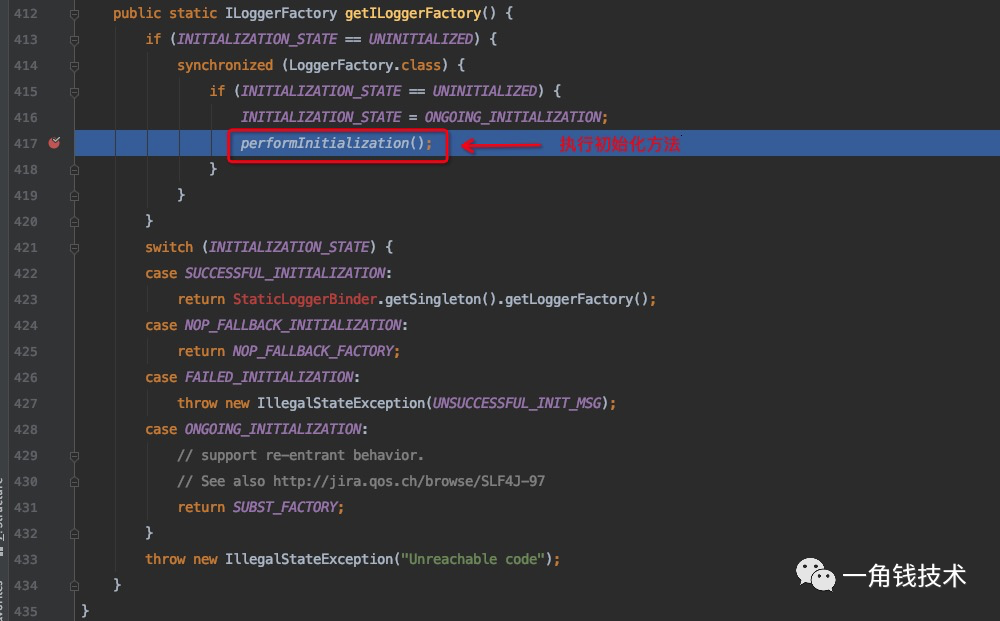Viewport: 1000px width, 621px height.
Task: Click line number 427 in gutter
Action: coord(26,404)
